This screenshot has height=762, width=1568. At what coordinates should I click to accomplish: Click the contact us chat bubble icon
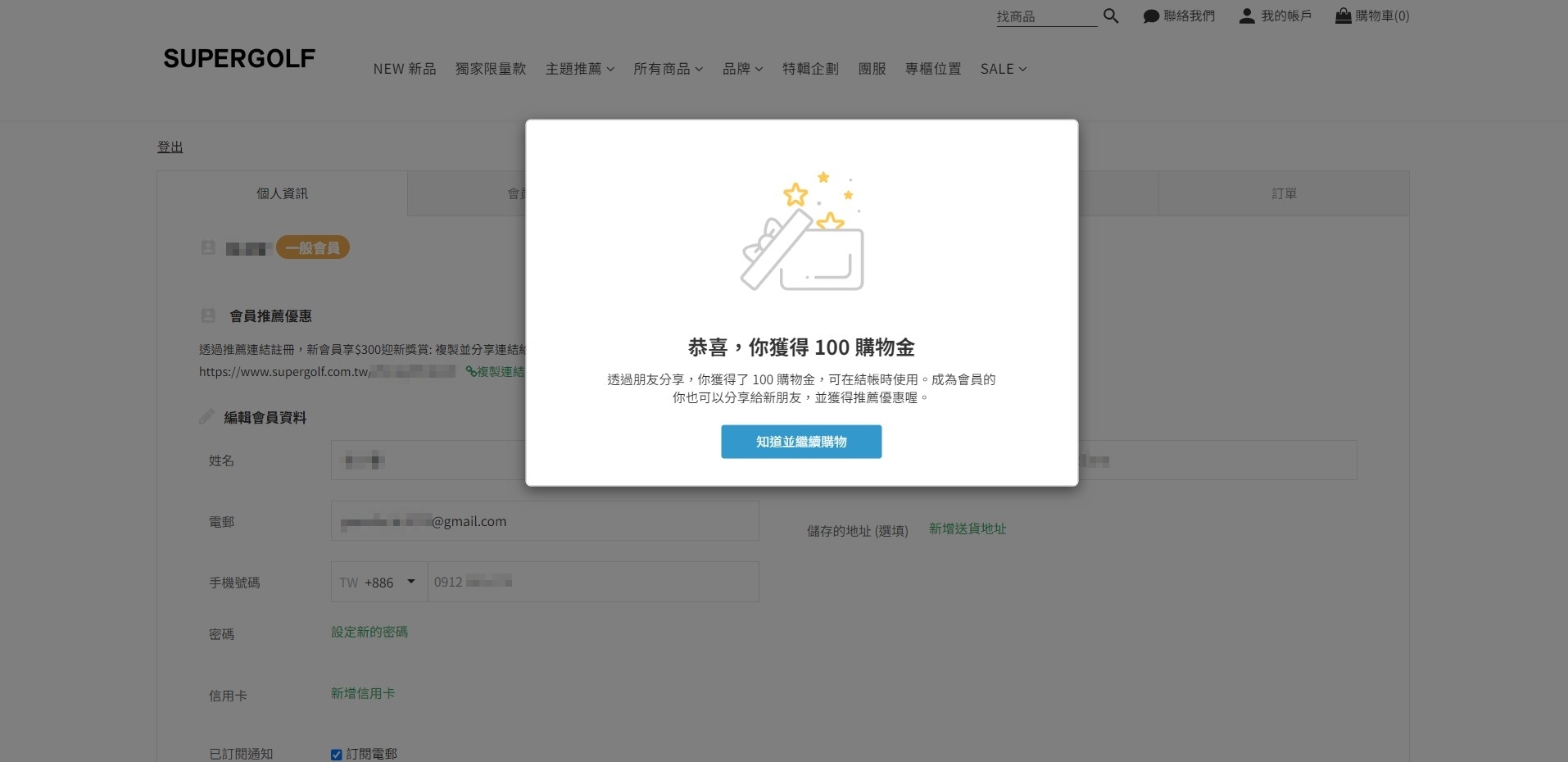point(1151,16)
